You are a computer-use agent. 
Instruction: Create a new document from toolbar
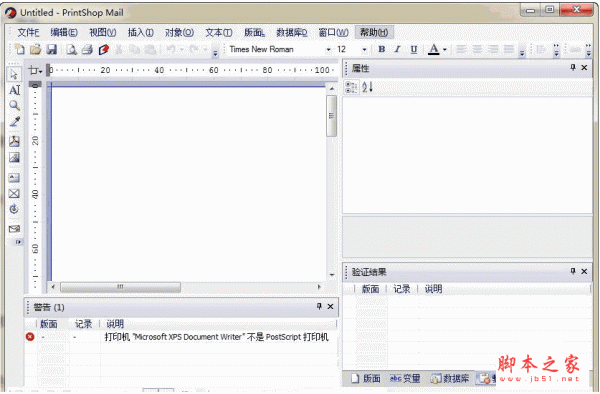(19, 49)
